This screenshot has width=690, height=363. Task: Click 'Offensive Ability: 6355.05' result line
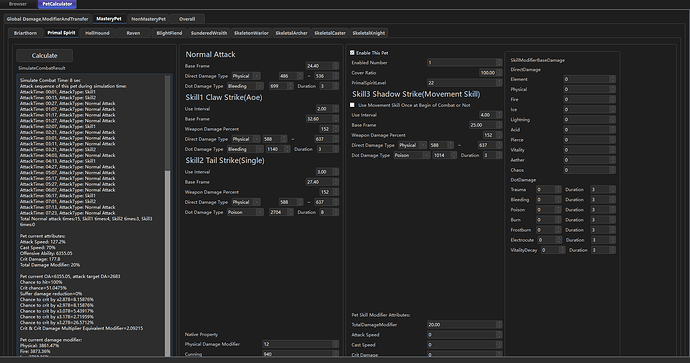click(46, 253)
